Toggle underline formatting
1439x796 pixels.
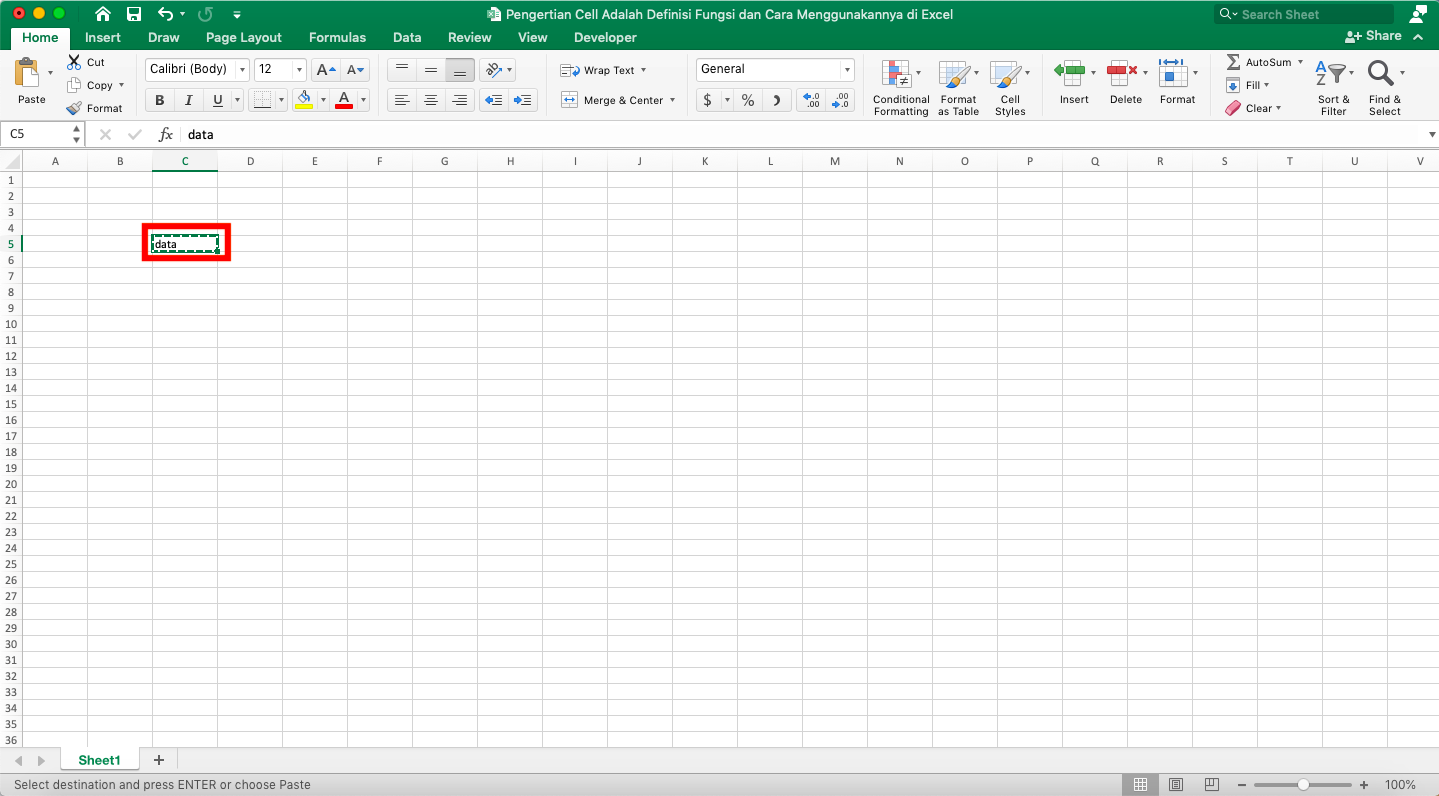tap(217, 100)
